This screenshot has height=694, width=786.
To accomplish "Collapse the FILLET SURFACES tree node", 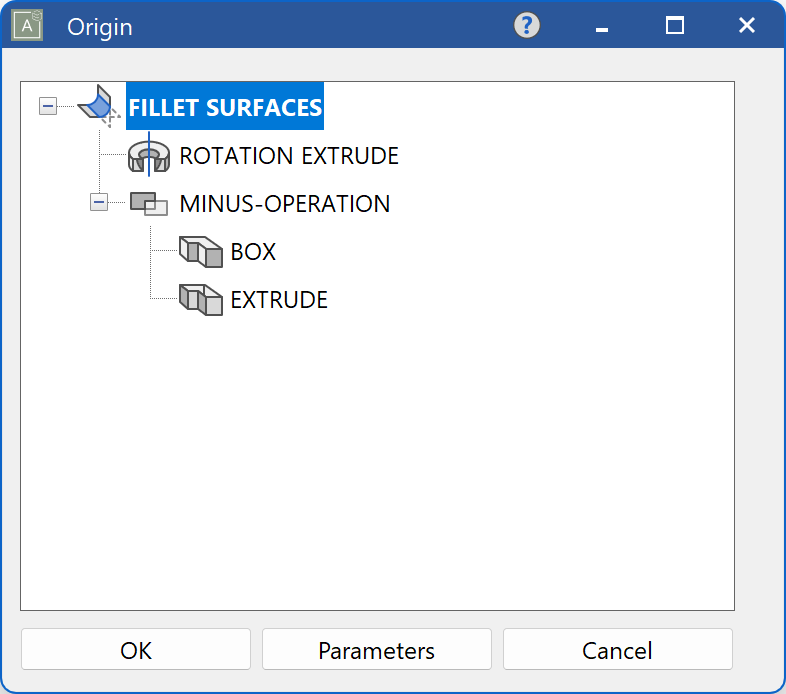I will pos(48,107).
